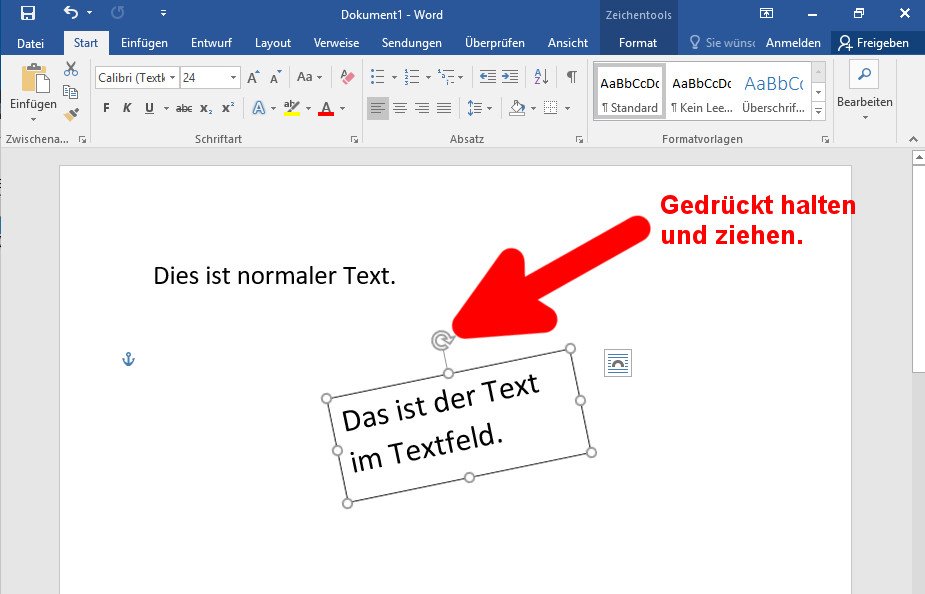
Task: Toggle underline formatting
Action: (149, 106)
